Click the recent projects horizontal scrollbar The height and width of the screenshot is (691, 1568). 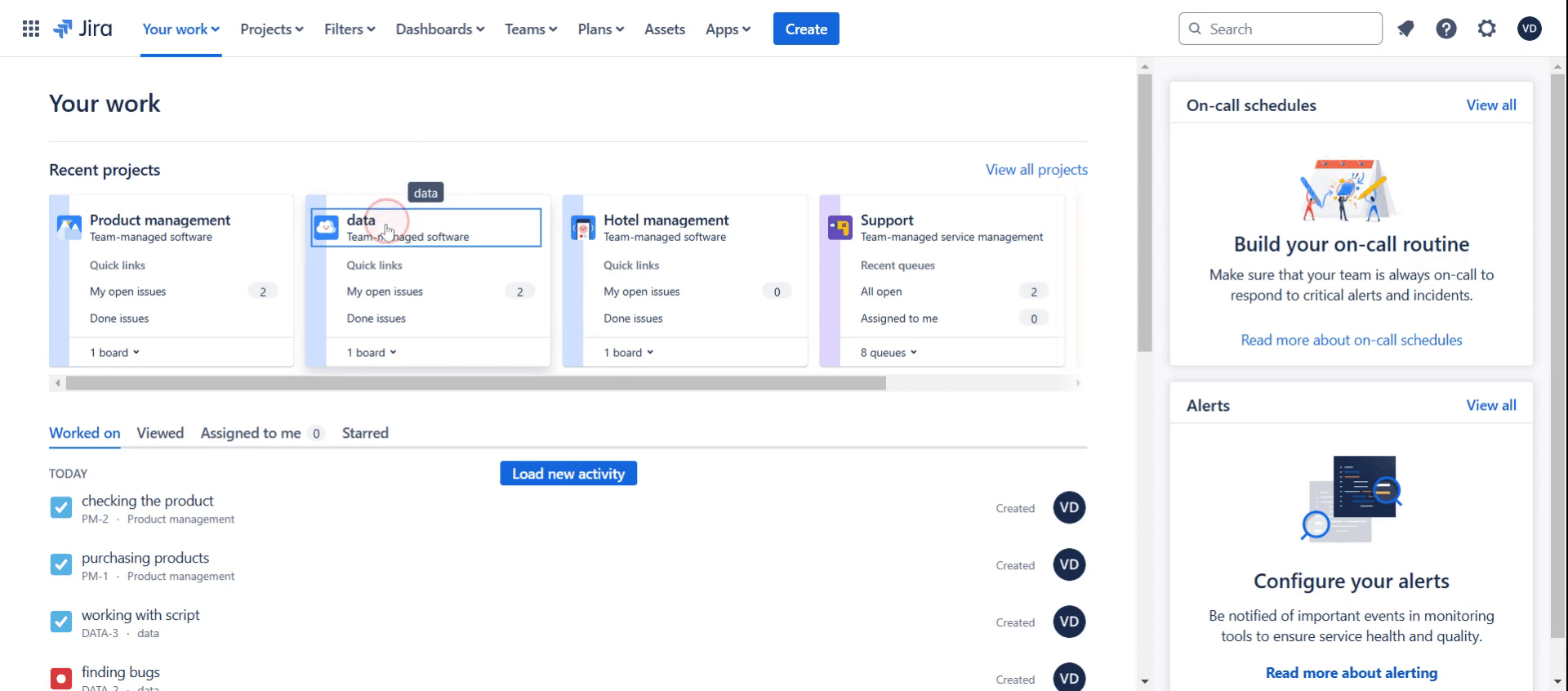[x=475, y=383]
